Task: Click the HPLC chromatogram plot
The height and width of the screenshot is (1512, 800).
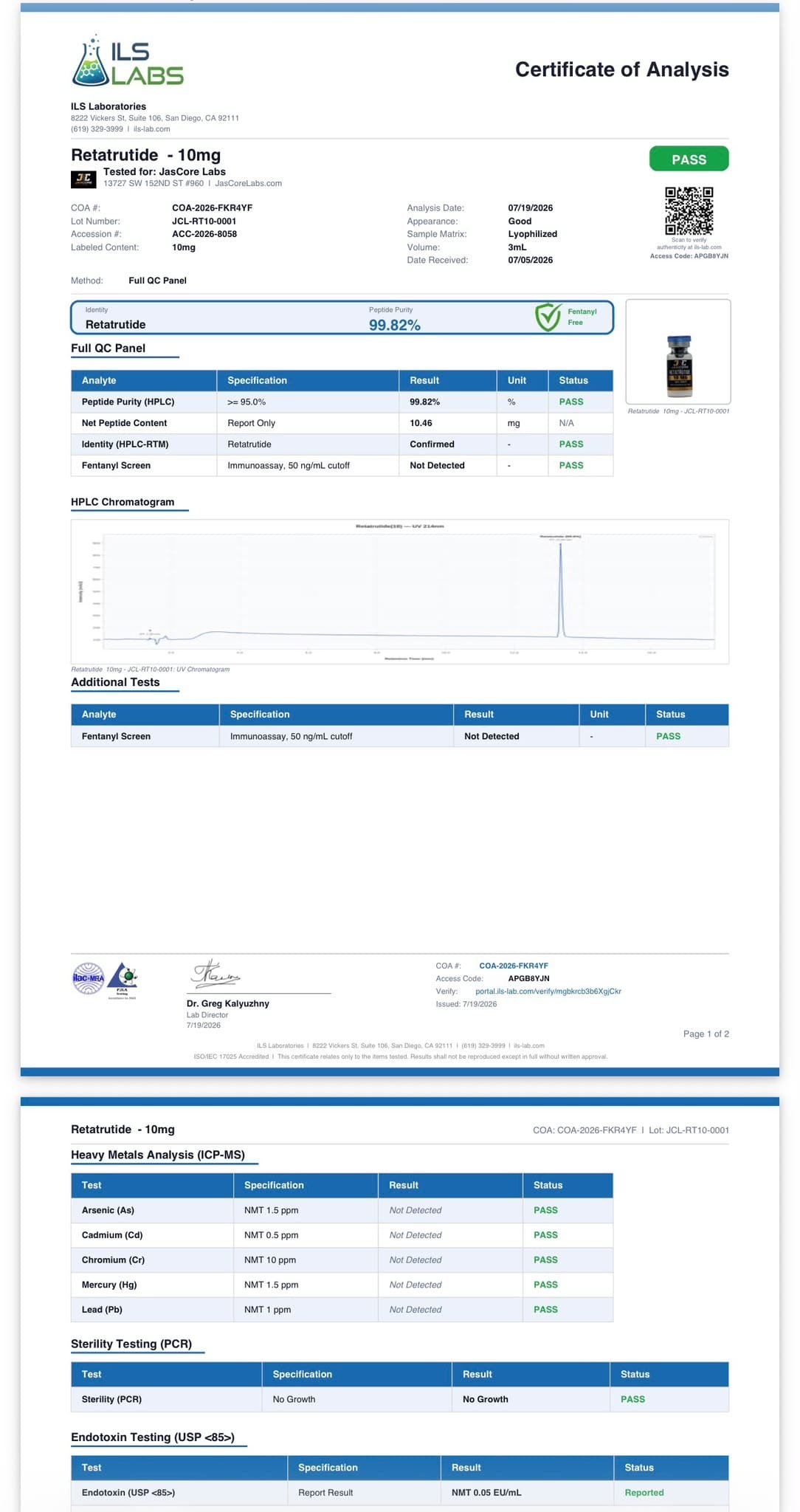Action: (x=399, y=591)
